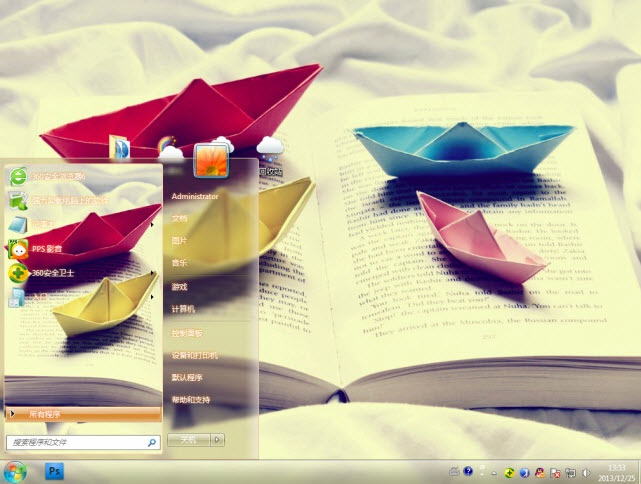Screen dimensions: 641x484
Task: Open 图片 pictures from Start menu
Action: [179, 241]
